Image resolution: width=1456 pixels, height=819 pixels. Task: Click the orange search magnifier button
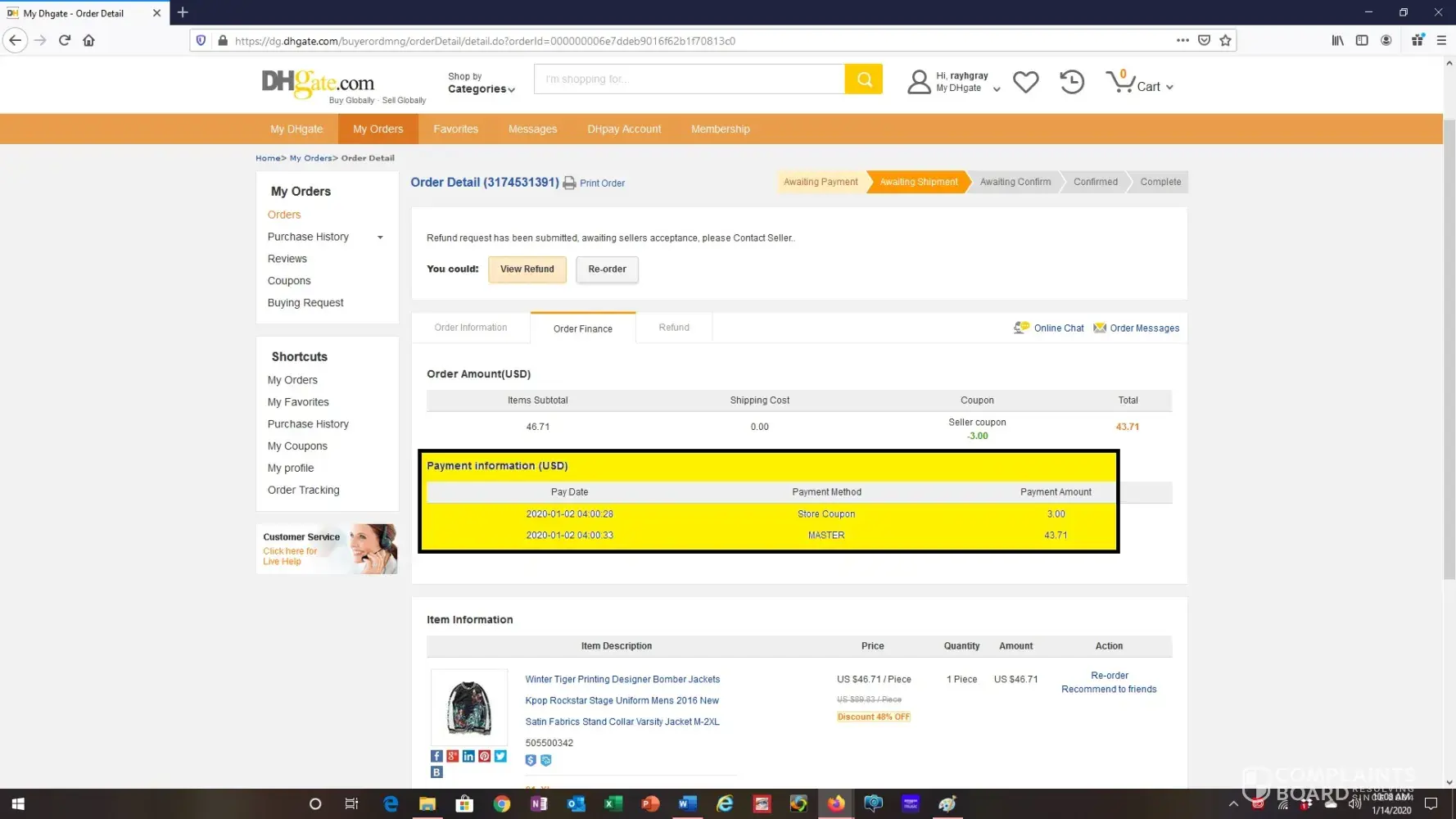pos(863,79)
